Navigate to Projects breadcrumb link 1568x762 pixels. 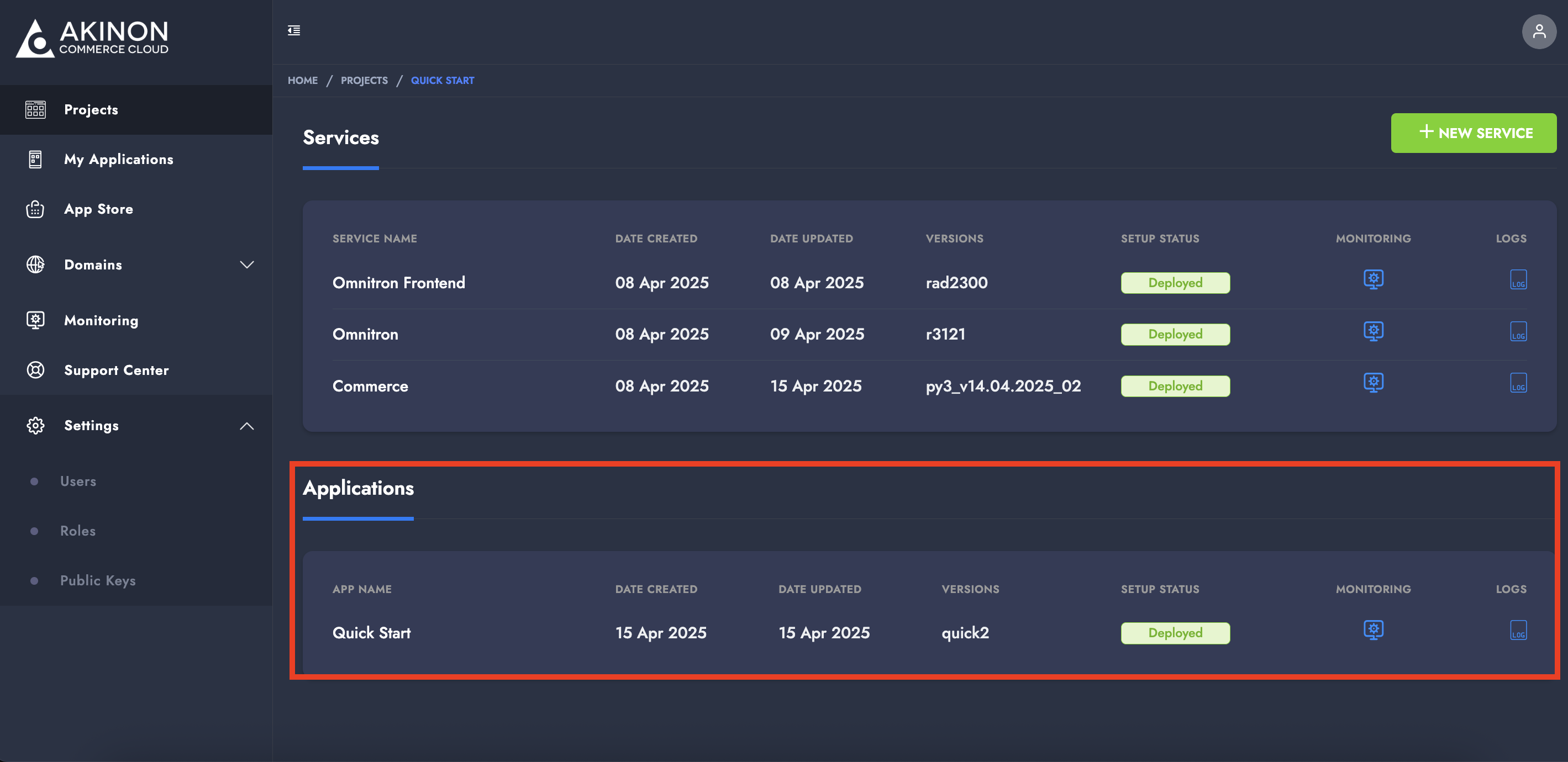click(x=364, y=80)
